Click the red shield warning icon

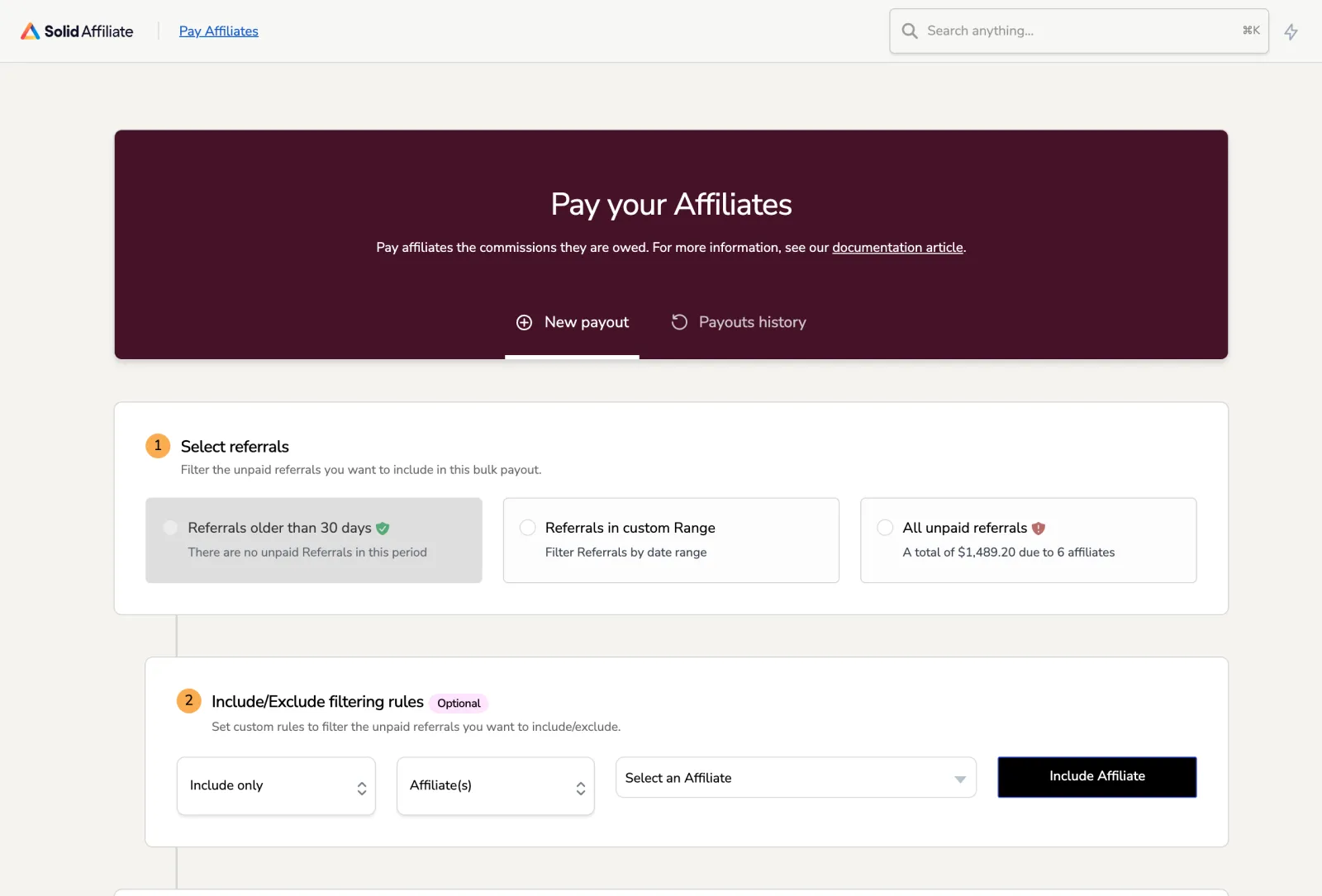pyautogui.click(x=1039, y=529)
